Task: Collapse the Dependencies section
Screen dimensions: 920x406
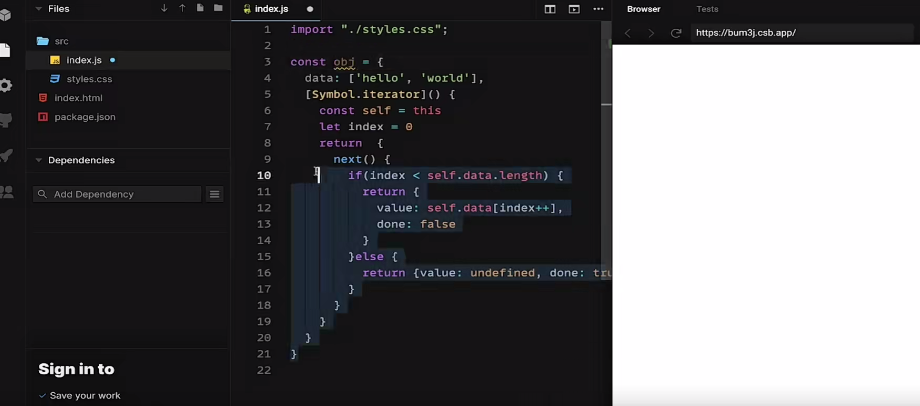Action: (x=39, y=160)
